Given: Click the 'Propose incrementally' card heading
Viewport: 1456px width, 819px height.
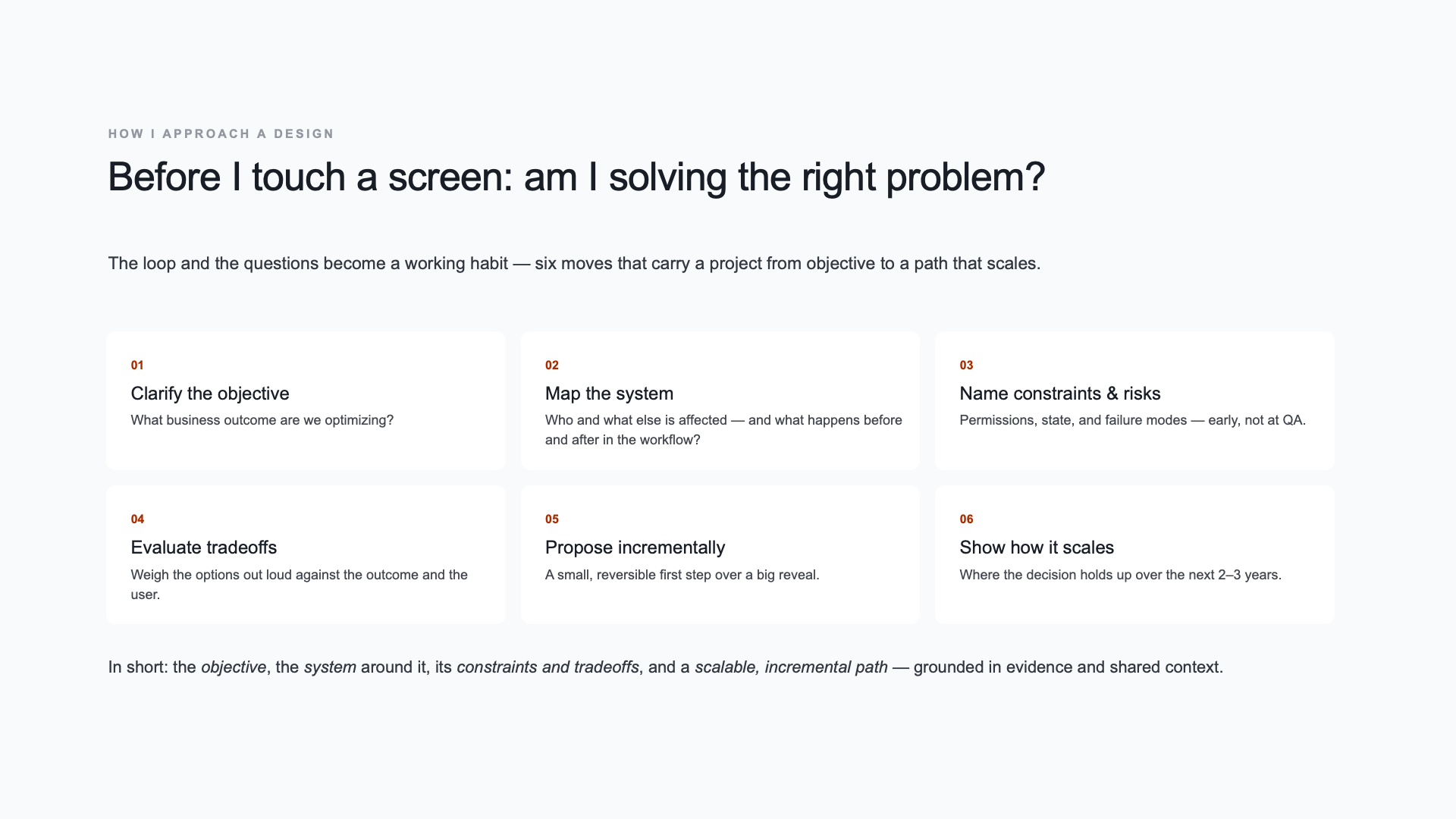Looking at the screenshot, I should (x=635, y=548).
